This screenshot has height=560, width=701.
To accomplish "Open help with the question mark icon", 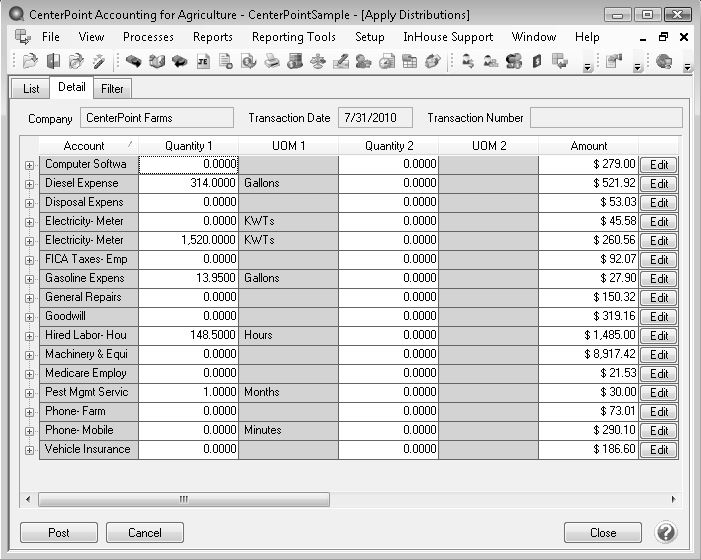I will point(666,532).
